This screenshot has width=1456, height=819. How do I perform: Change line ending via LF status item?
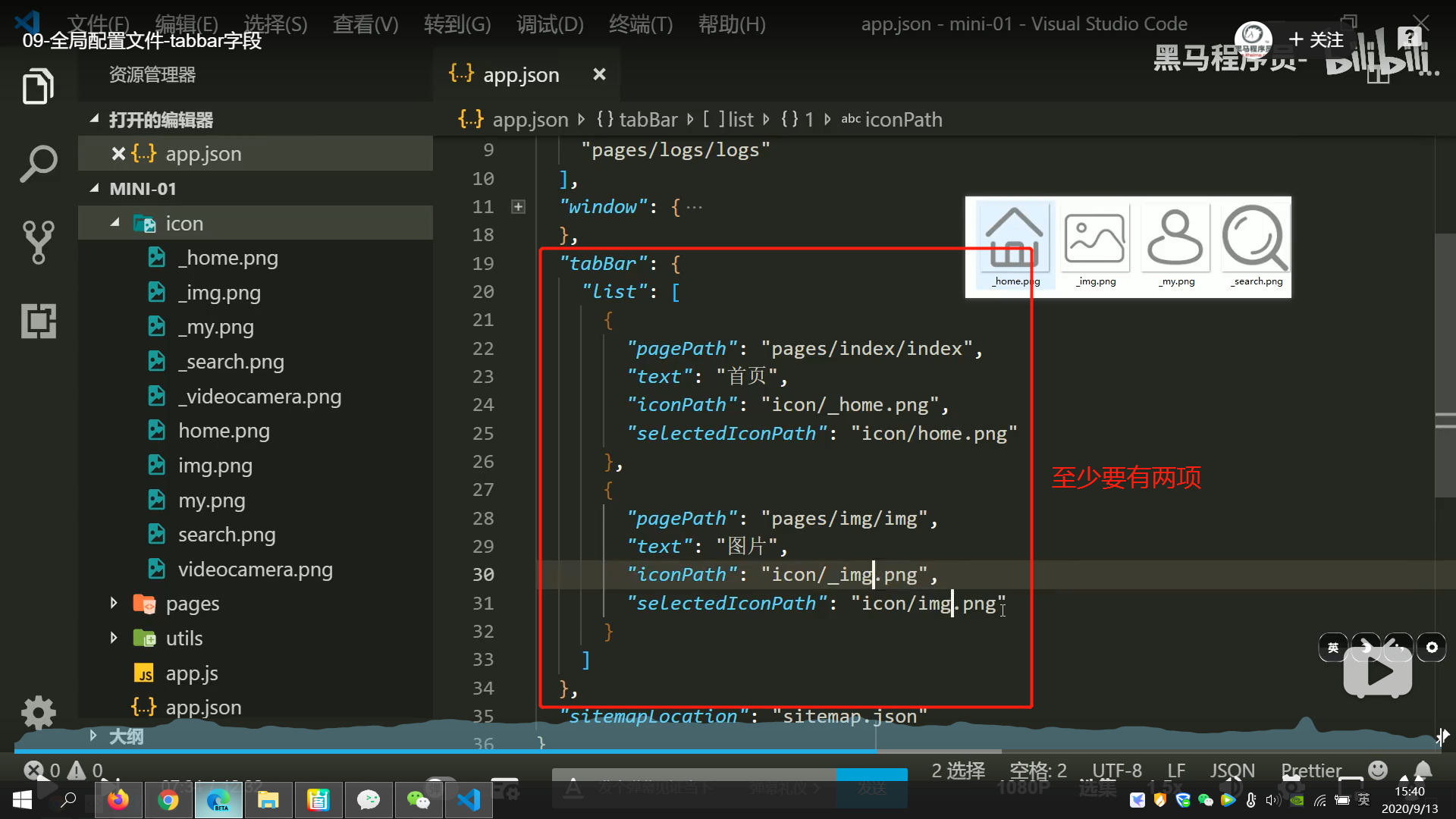pos(1176,770)
